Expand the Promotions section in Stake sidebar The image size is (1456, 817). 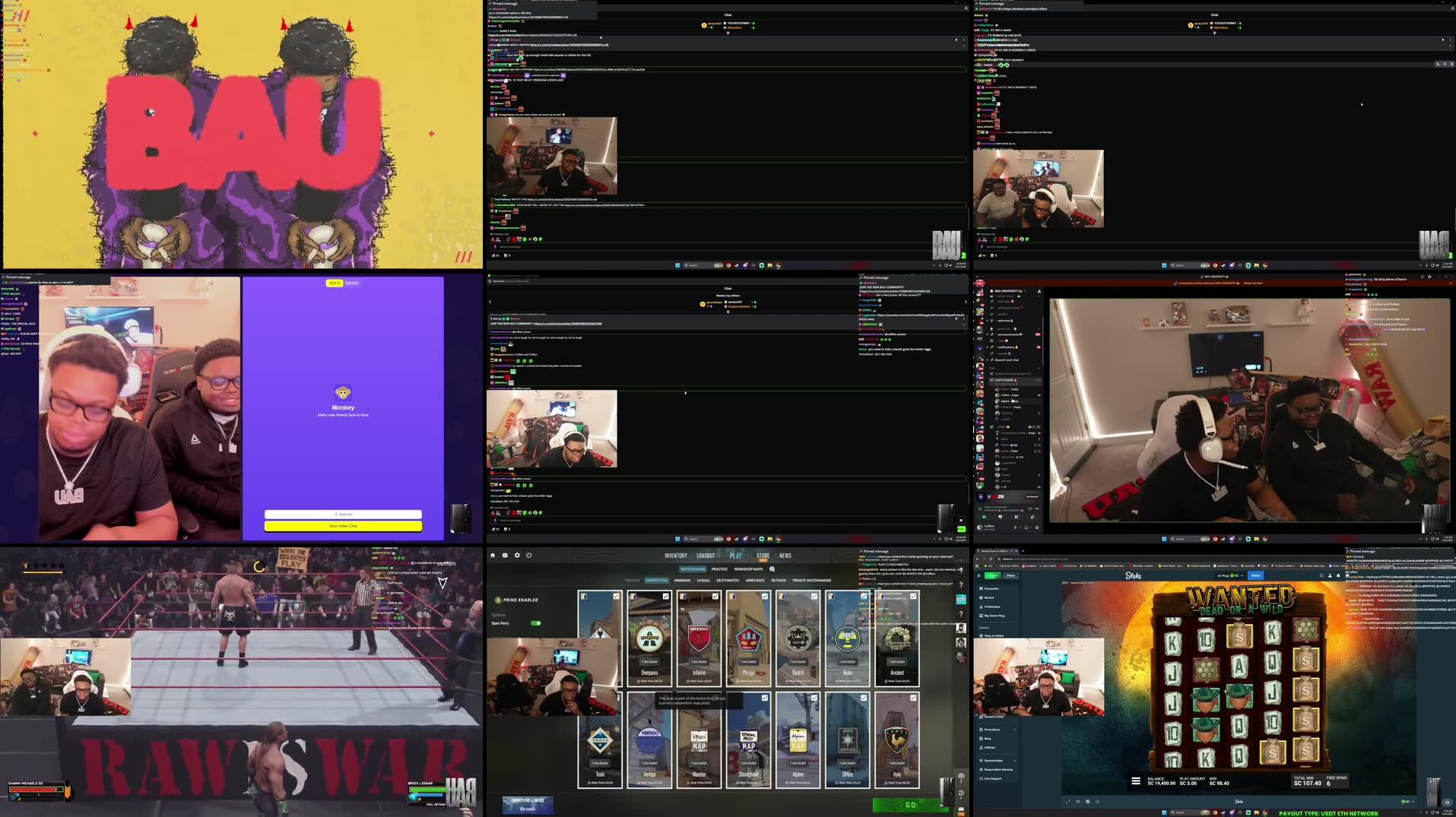992,730
